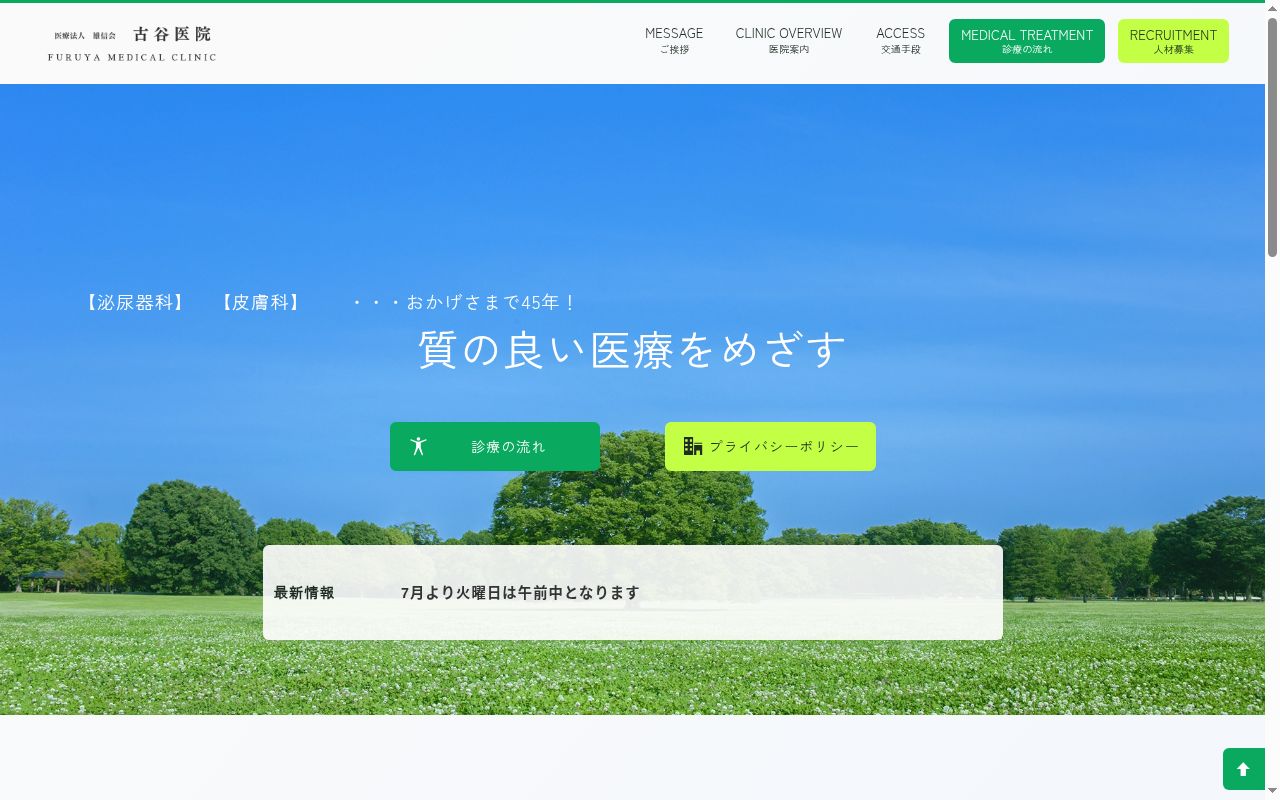Click the text おかげさまで45年！

click(x=491, y=302)
